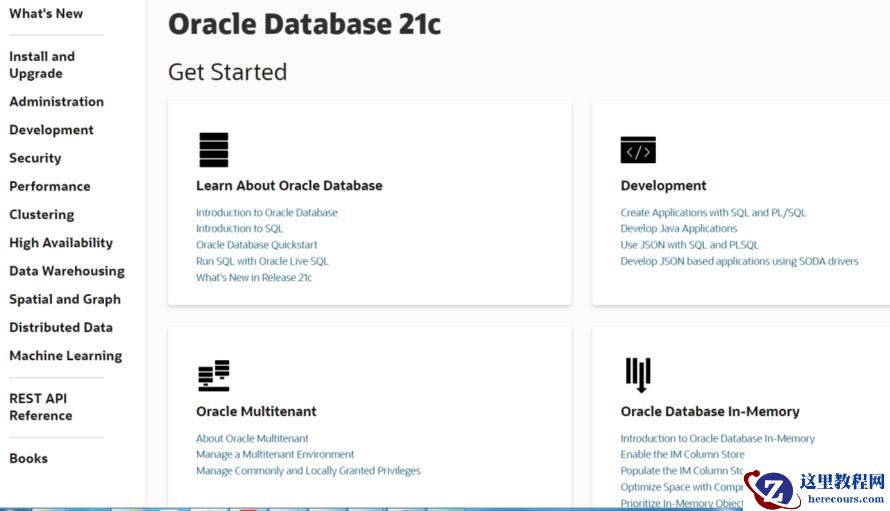
Task: Open REST API Reference
Action: pos(40,407)
